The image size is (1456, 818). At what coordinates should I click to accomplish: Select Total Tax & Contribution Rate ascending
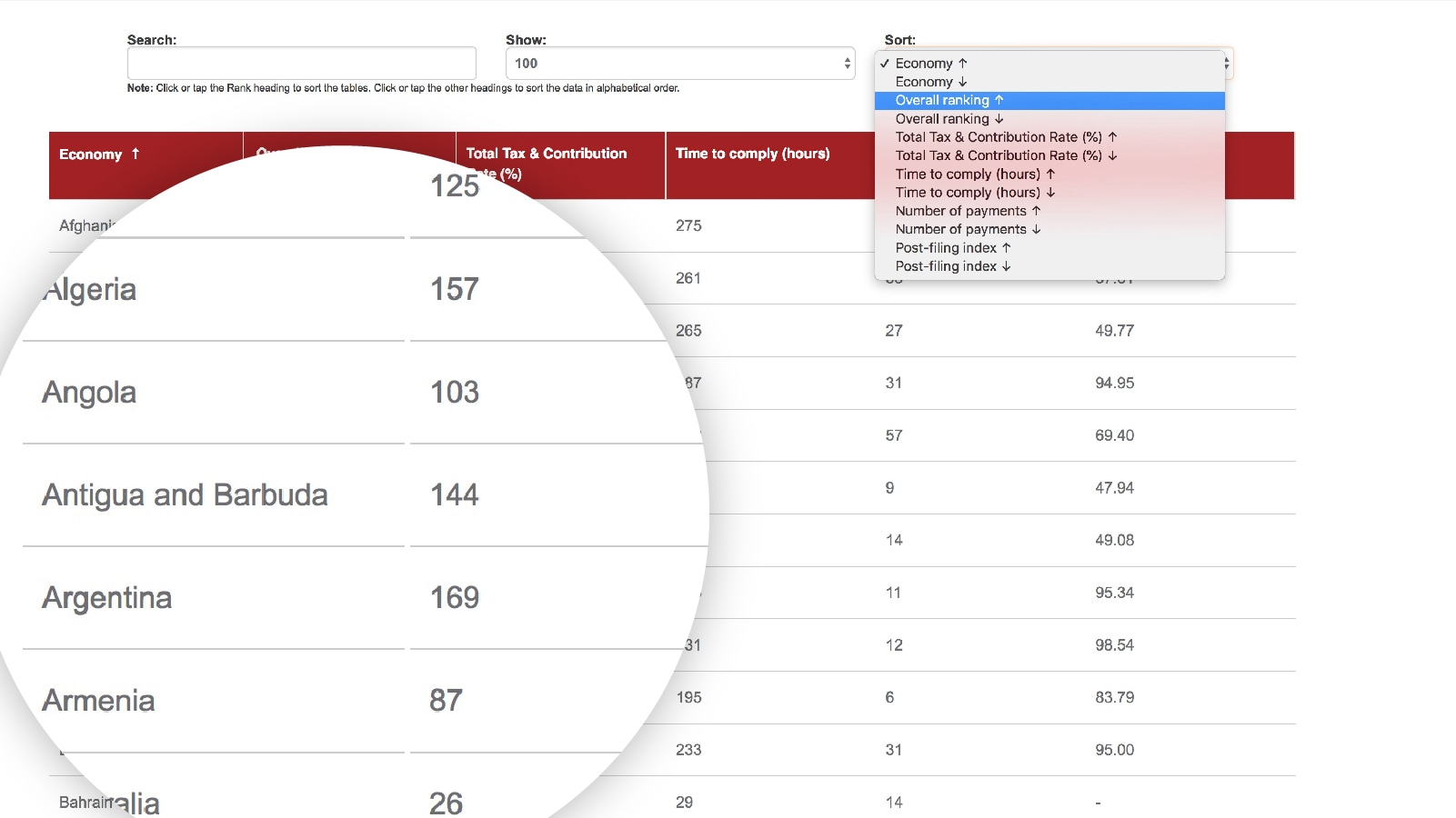tap(1005, 137)
